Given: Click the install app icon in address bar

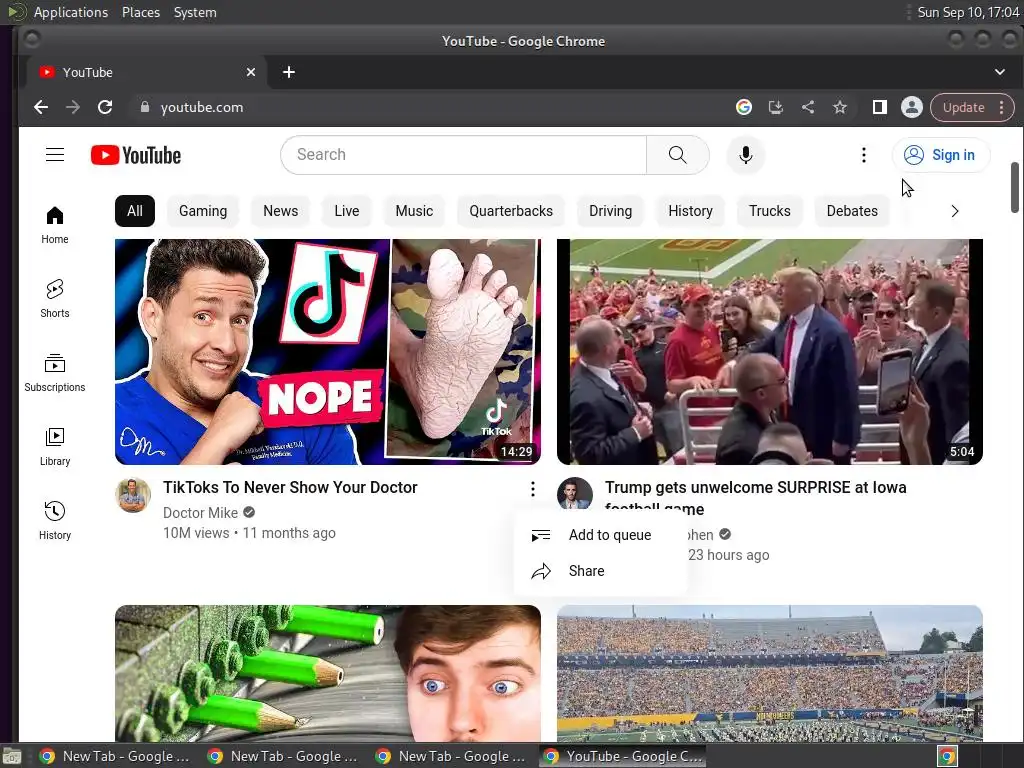Looking at the screenshot, I should click(x=776, y=107).
